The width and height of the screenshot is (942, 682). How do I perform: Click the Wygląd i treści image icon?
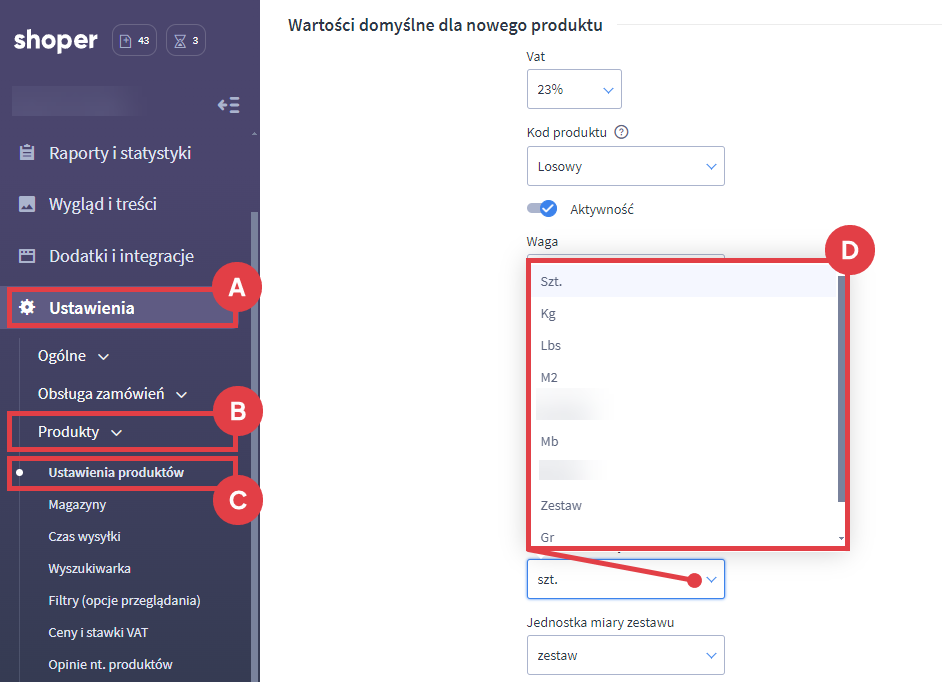[x=27, y=204]
